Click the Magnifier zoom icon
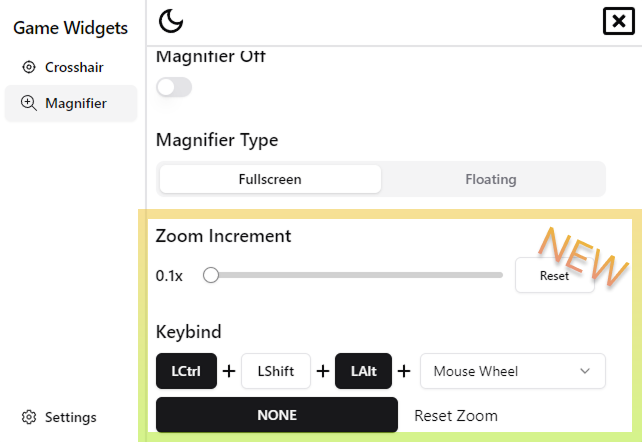This screenshot has height=442, width=642. pyautogui.click(x=28, y=103)
